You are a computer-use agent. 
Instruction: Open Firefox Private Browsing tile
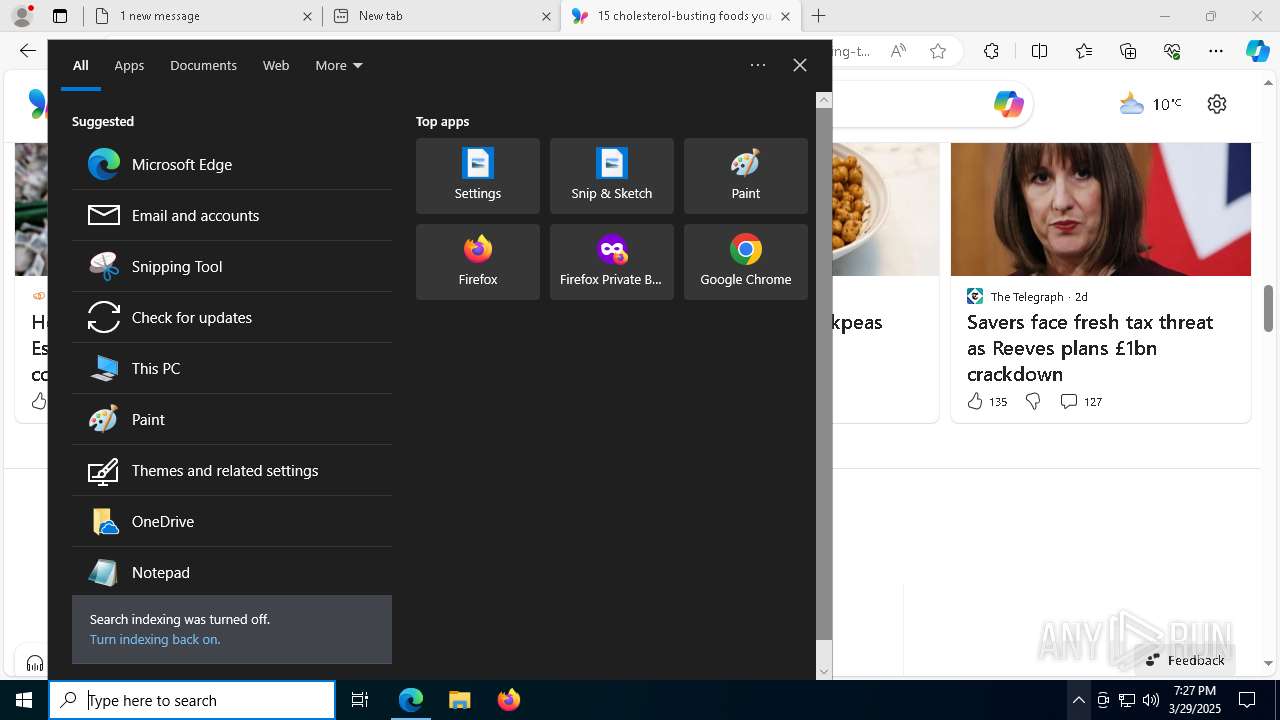[612, 262]
